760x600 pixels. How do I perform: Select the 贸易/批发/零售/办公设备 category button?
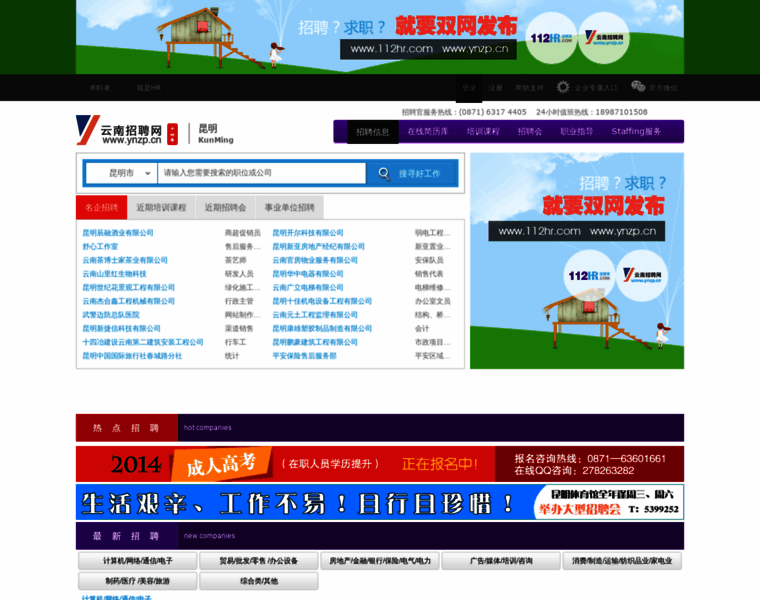(259, 561)
